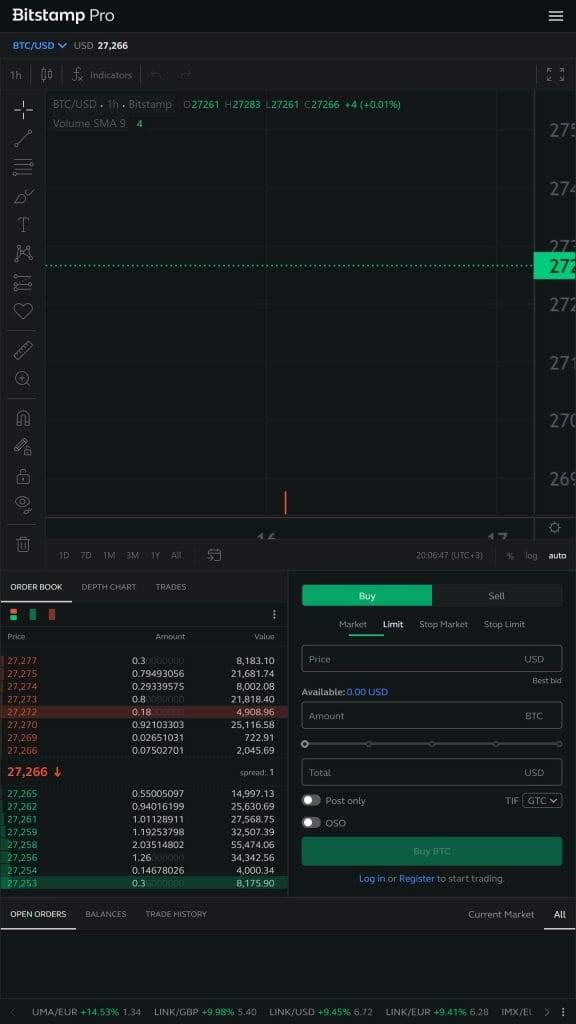
Task: Toggle hide all drawings eye icon
Action: [23, 504]
